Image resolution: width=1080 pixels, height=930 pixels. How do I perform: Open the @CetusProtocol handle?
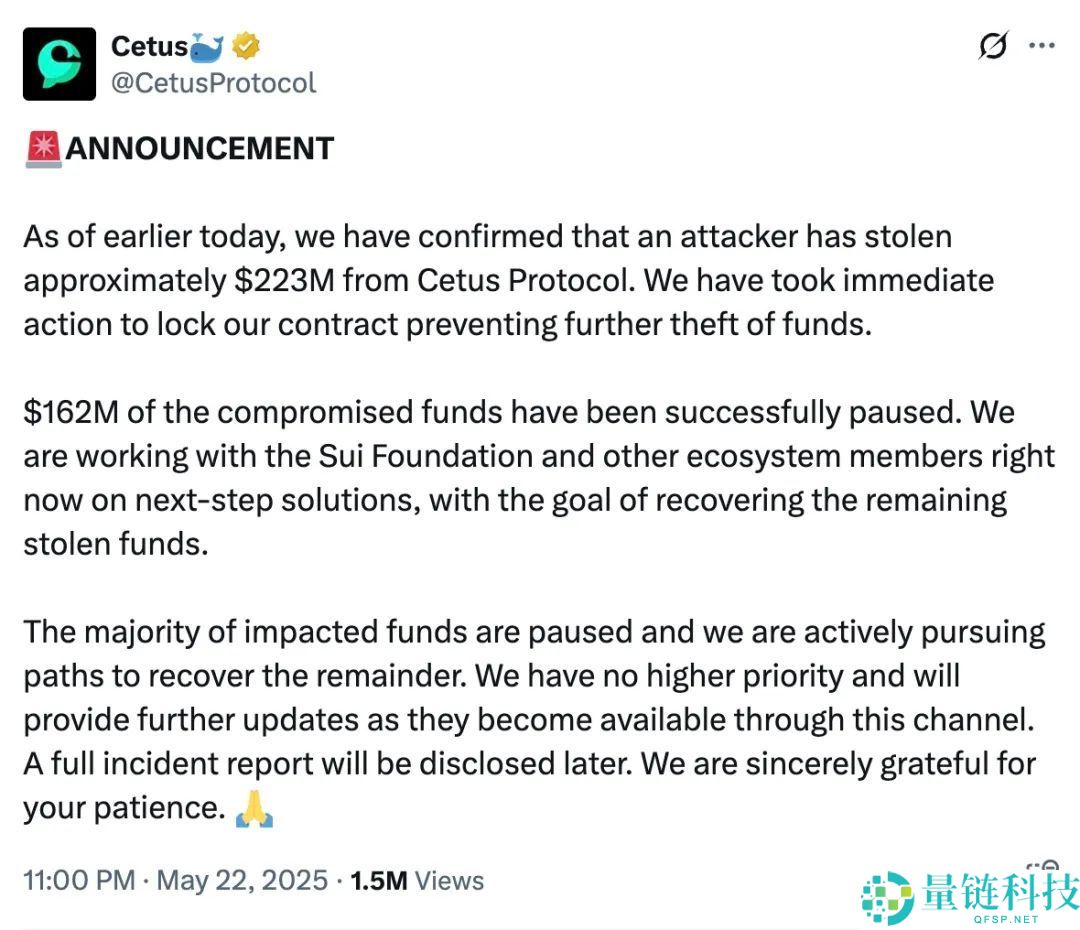click(213, 83)
